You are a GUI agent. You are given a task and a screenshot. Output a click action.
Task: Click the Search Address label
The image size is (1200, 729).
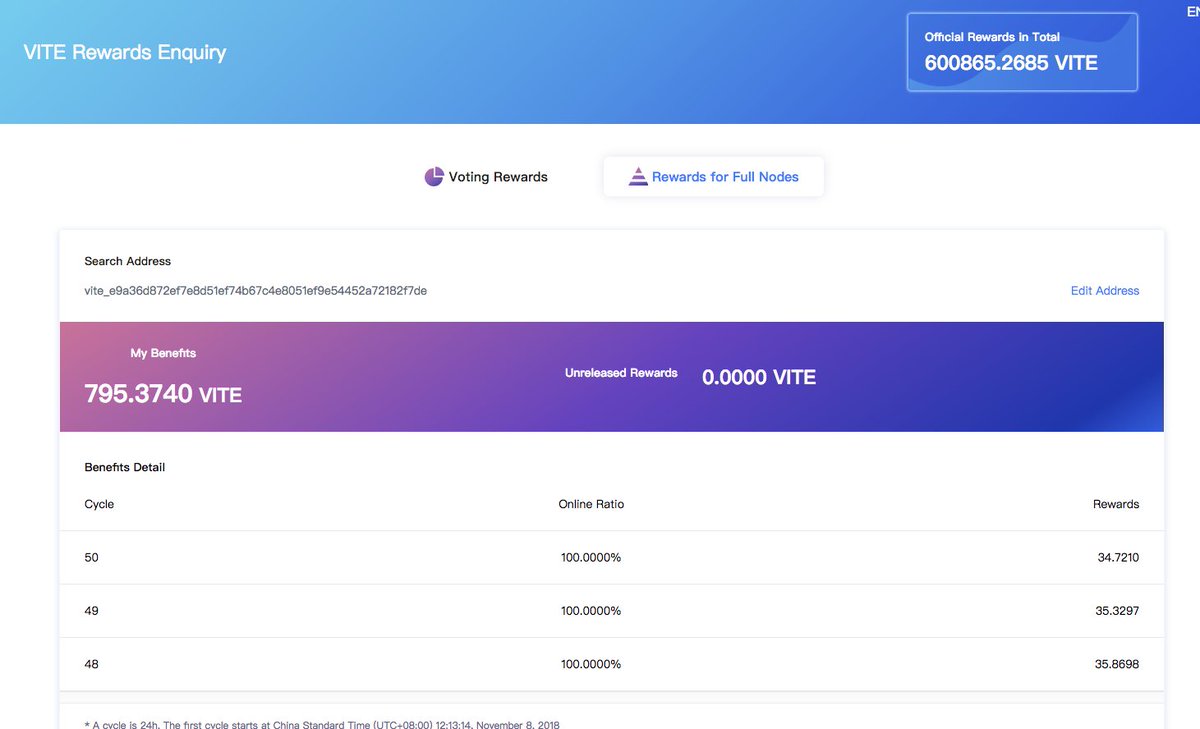click(x=128, y=261)
